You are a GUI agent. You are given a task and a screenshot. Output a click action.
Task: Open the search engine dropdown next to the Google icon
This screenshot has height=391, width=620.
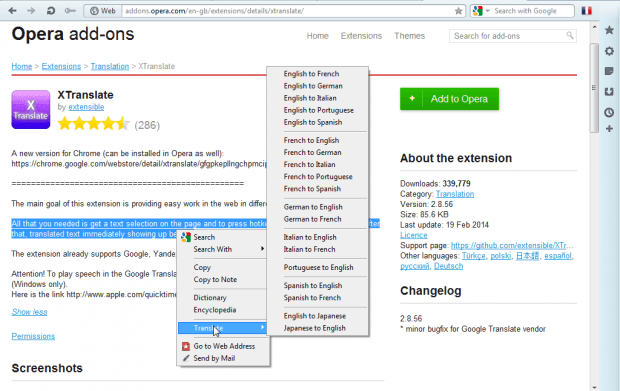click(x=487, y=11)
